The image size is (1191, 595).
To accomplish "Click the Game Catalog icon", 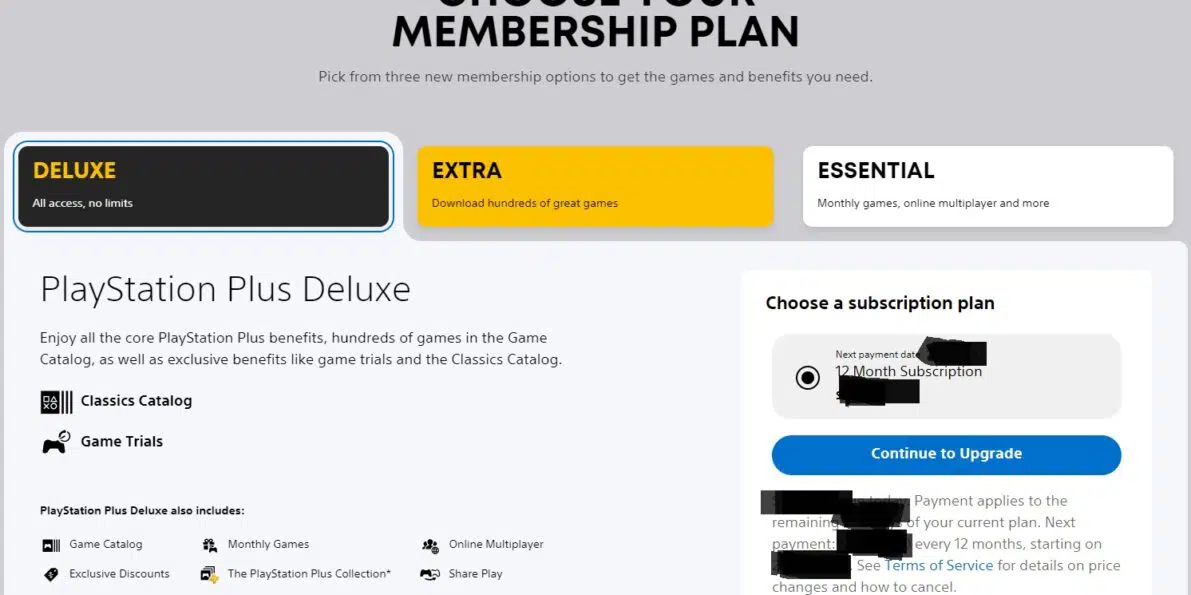I will point(51,545).
